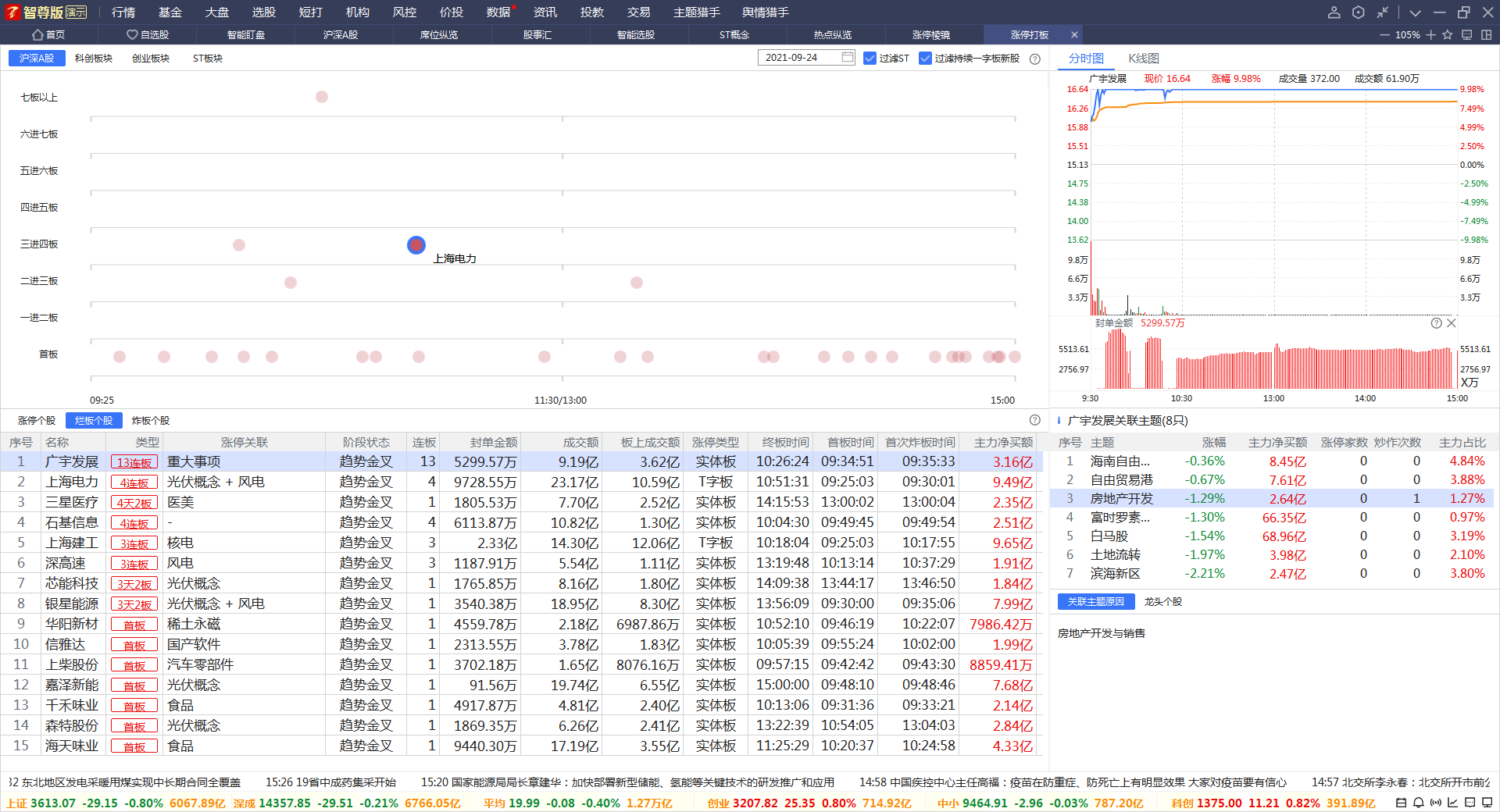Decrease zoom with the minus icon
The image size is (1500, 812).
[x=1384, y=35]
